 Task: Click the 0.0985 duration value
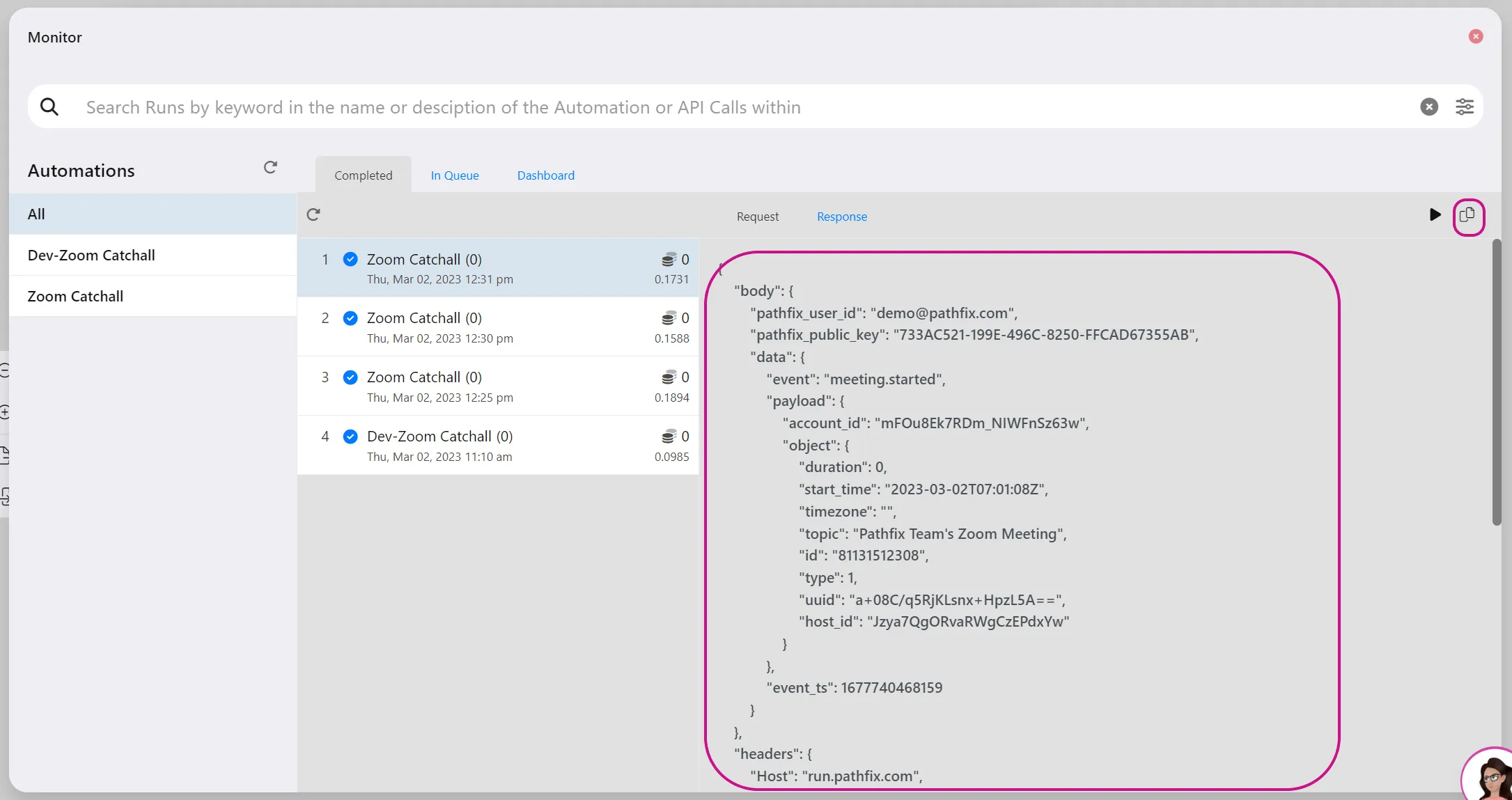tap(671, 457)
